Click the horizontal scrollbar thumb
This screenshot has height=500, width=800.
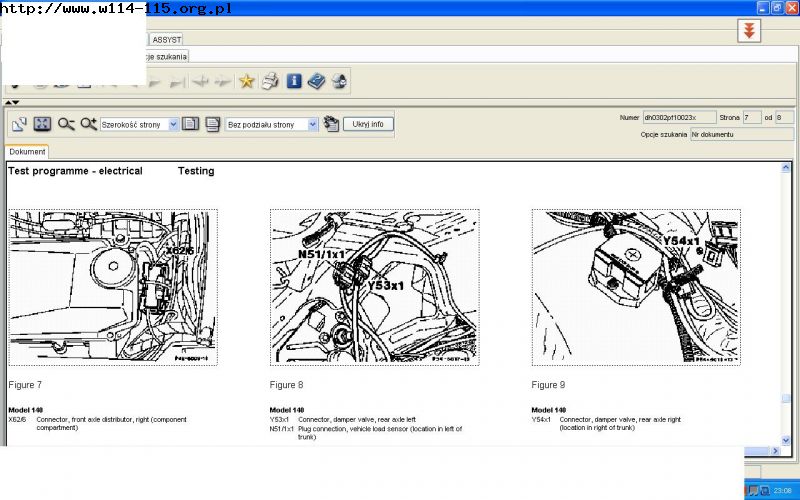point(757,451)
